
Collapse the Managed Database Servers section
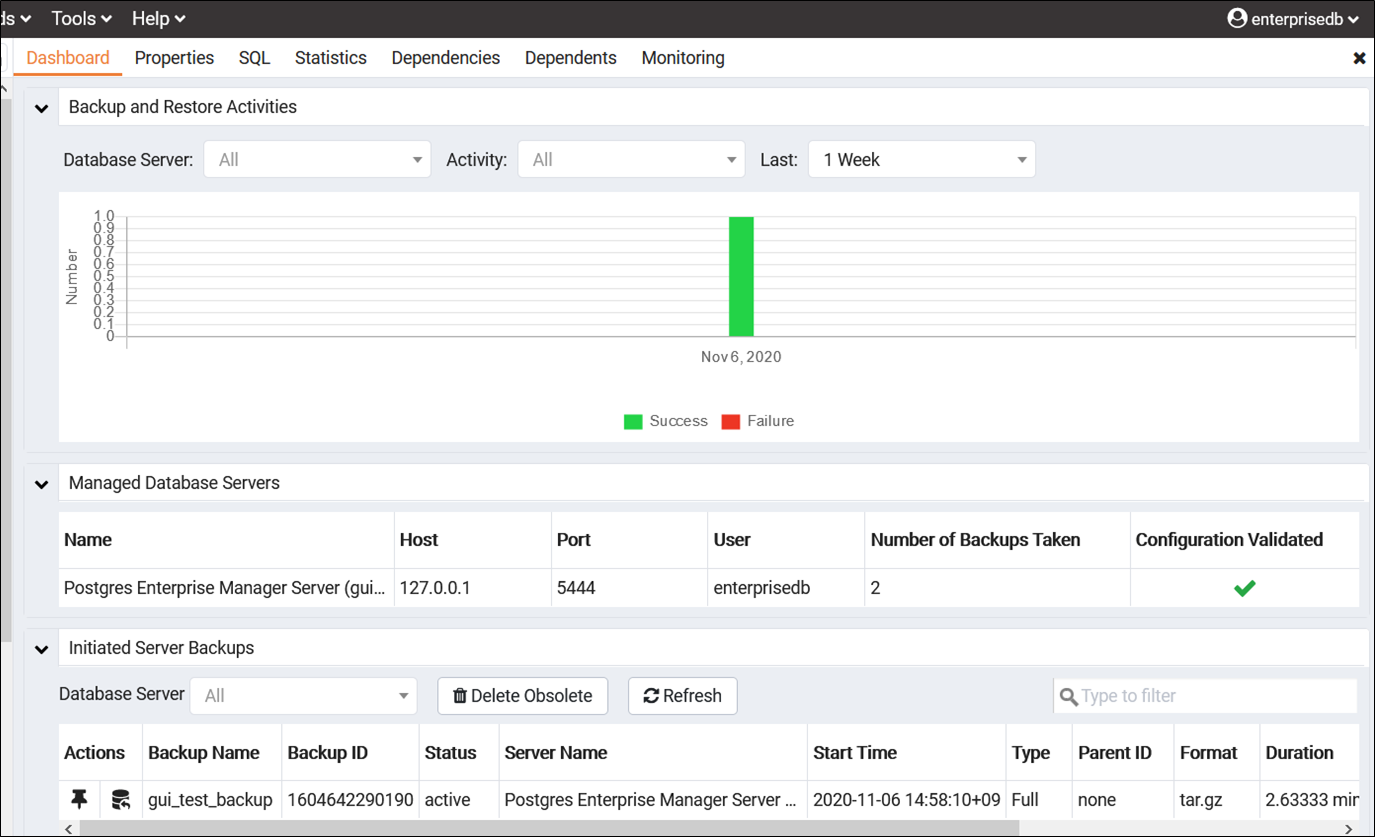pos(41,484)
